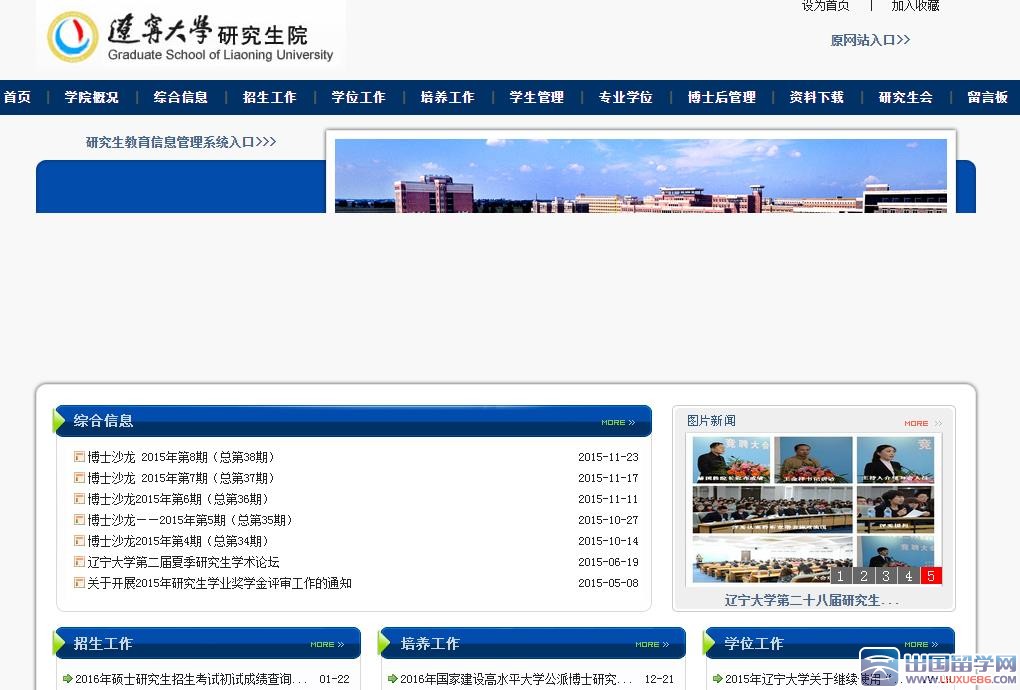Screen dimensions: 1020x690
Task: Click green arrow icon beside 2016年硕士研究生招生考试
Action: tap(68, 679)
